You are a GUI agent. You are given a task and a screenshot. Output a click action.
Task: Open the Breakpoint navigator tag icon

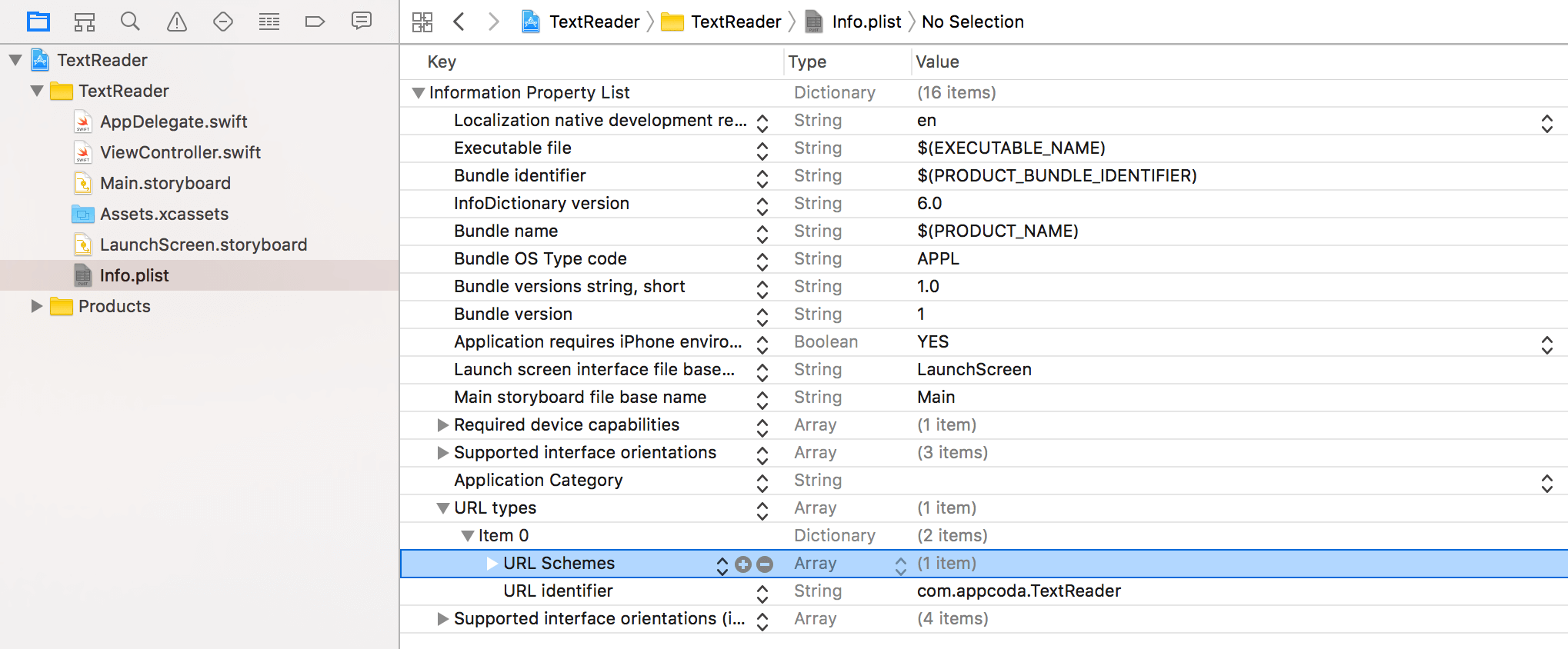coord(315,22)
